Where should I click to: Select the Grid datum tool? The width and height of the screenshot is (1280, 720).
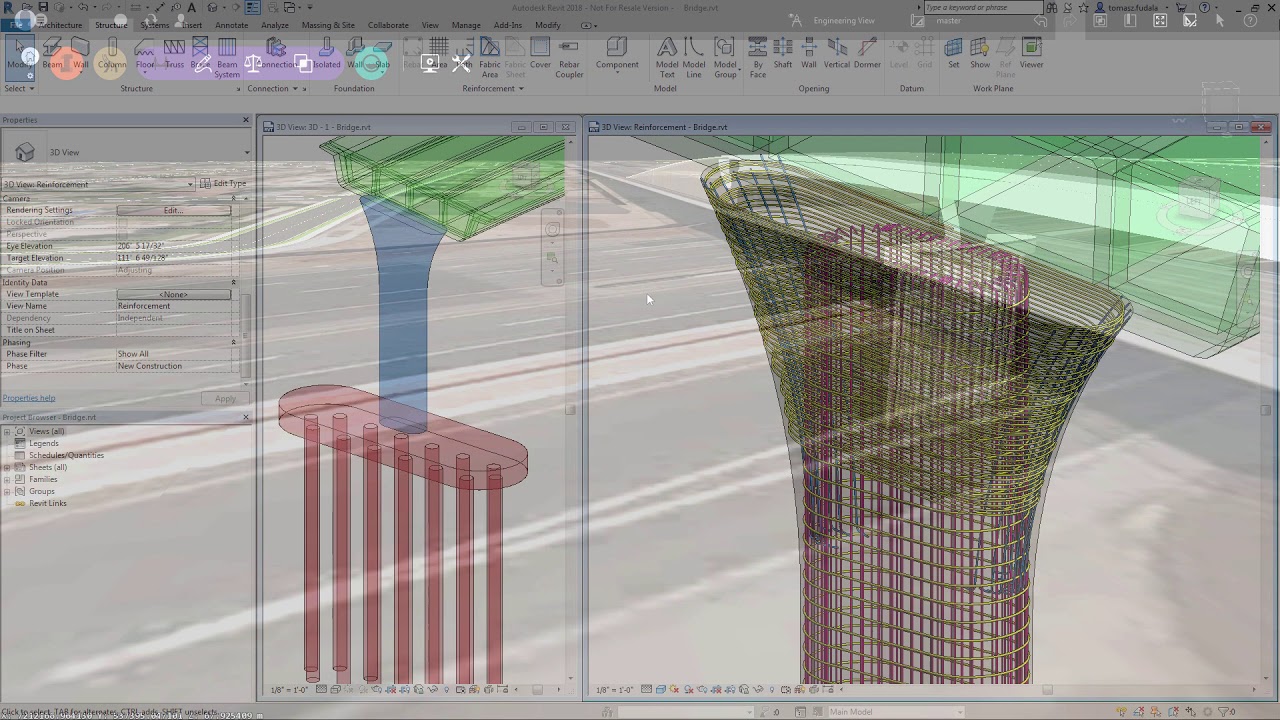coord(925,55)
